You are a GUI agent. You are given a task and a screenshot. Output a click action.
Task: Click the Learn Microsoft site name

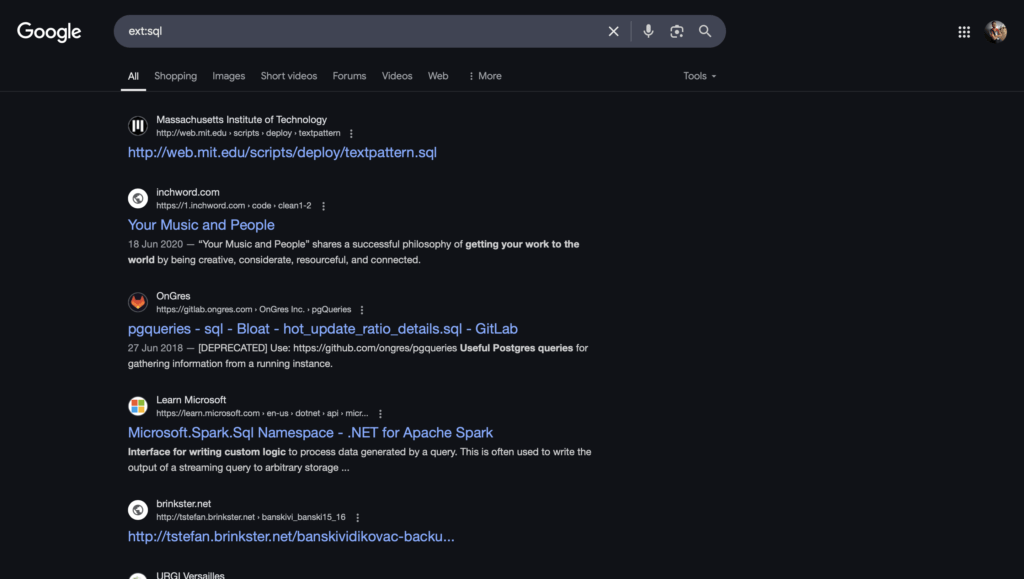191,399
